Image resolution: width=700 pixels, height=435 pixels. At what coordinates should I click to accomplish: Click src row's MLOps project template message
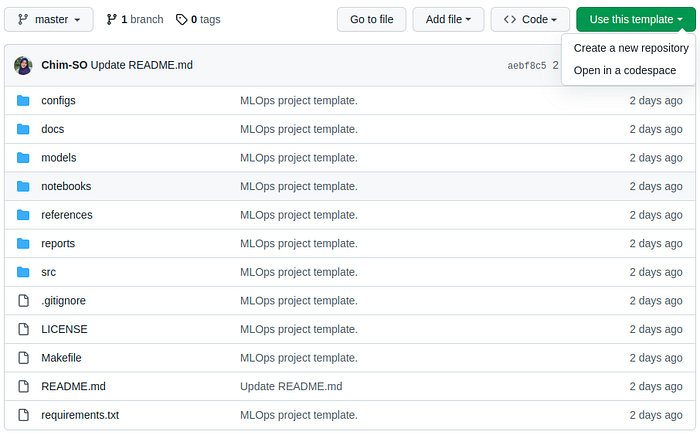pos(299,272)
